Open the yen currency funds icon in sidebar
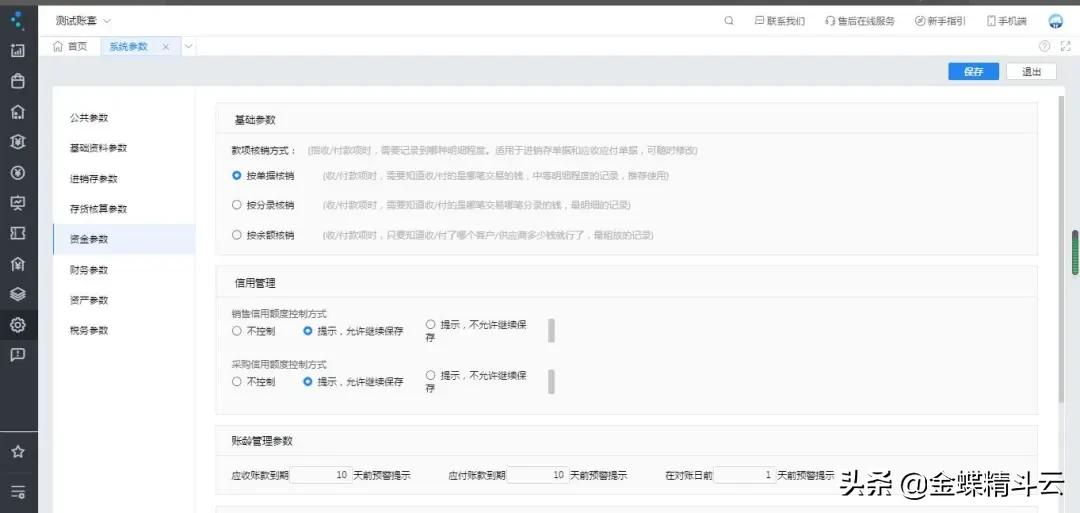 tap(18, 172)
